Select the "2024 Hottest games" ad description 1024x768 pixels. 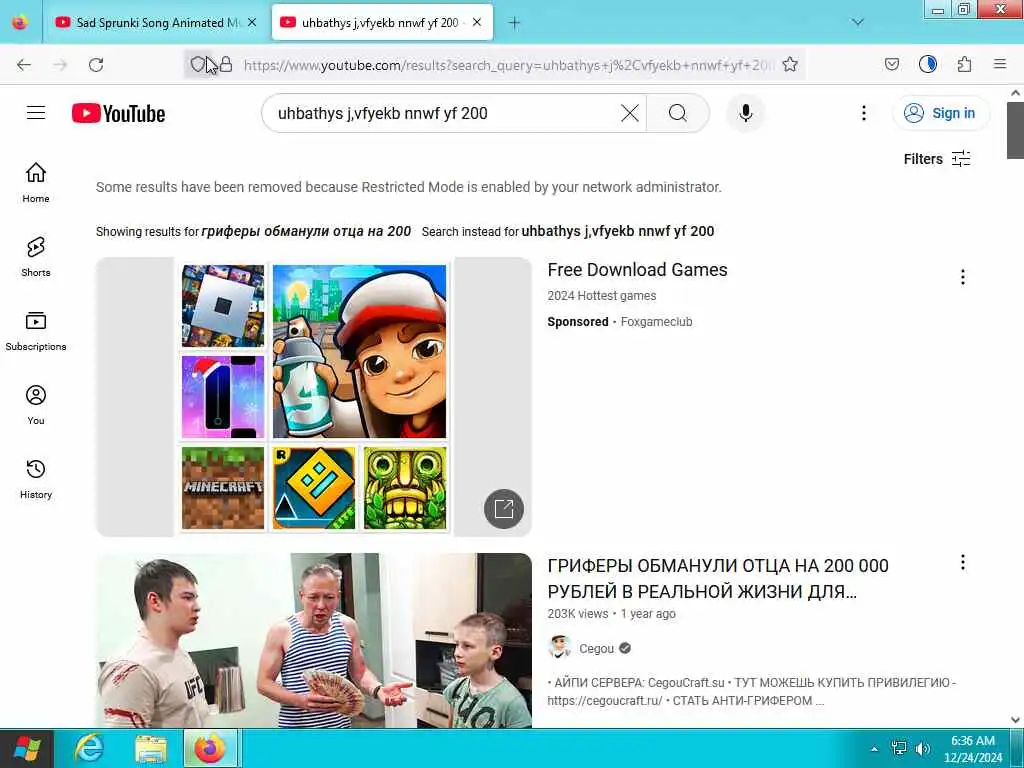coord(601,296)
